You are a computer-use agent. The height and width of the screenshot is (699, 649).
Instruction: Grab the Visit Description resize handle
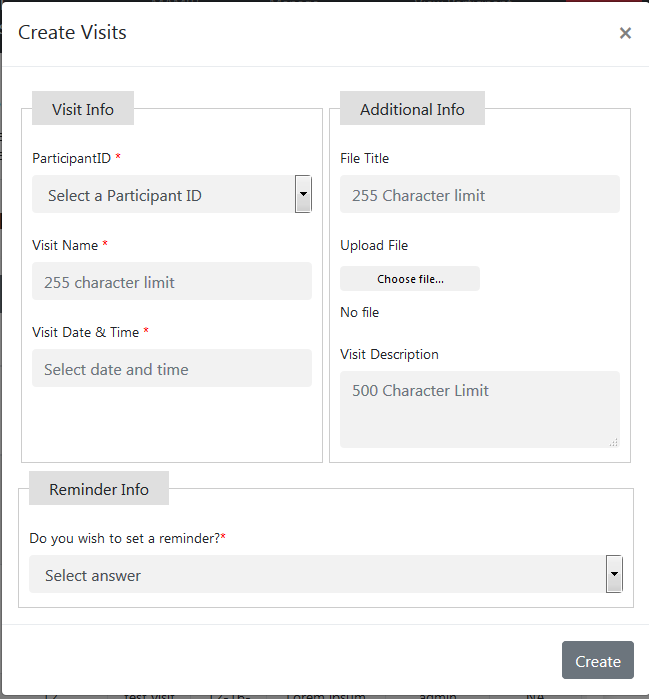click(613, 441)
